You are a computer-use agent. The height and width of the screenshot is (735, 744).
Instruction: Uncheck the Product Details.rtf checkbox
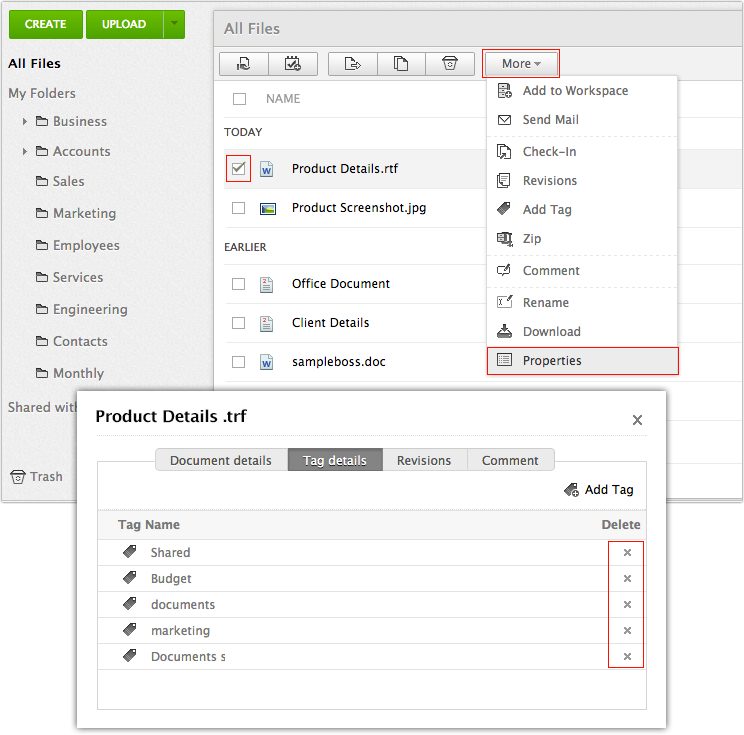click(239, 168)
